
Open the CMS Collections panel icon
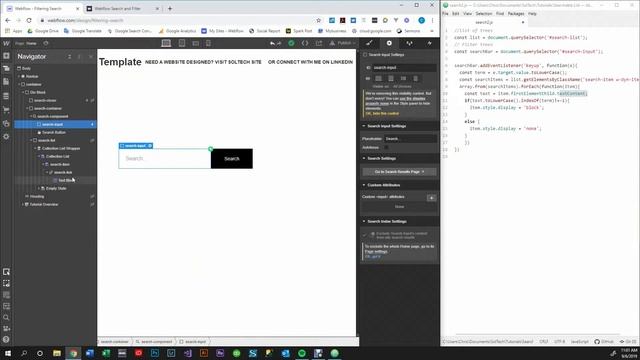(6, 96)
